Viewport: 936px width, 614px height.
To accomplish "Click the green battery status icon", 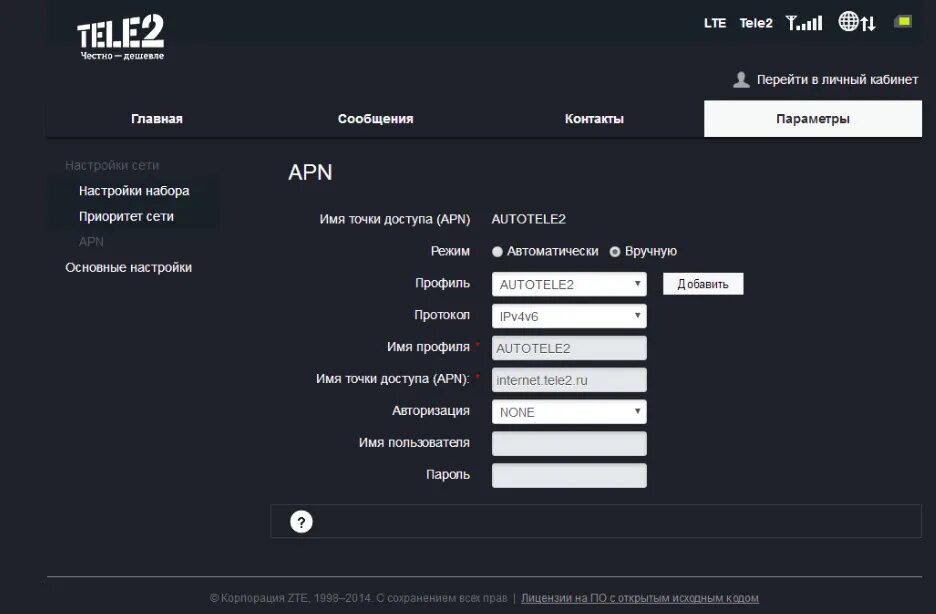I will (x=903, y=22).
